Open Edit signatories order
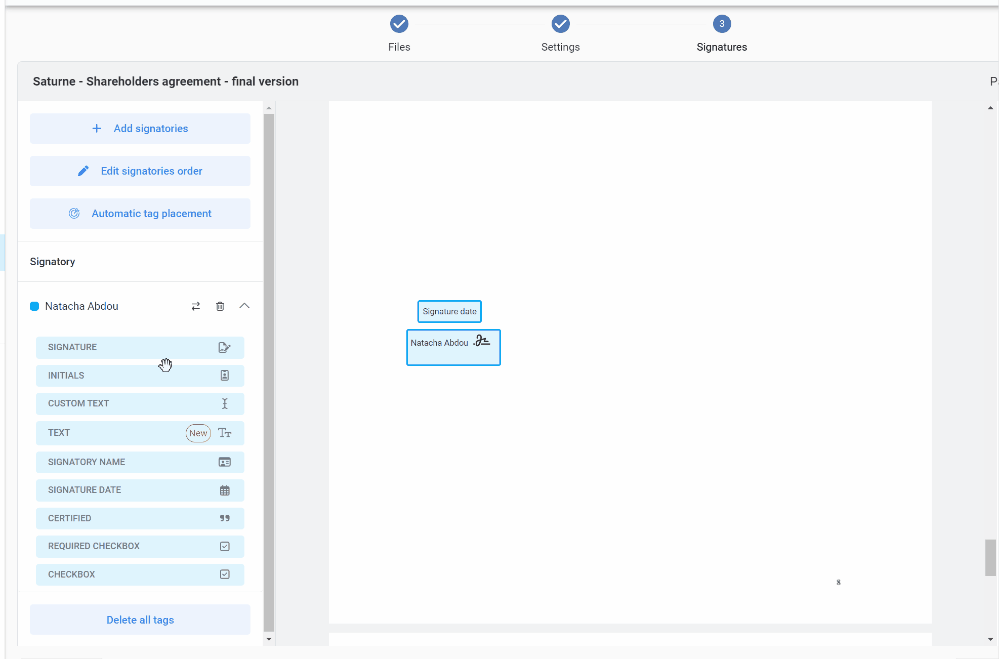The width and height of the screenshot is (999, 659). tap(140, 171)
